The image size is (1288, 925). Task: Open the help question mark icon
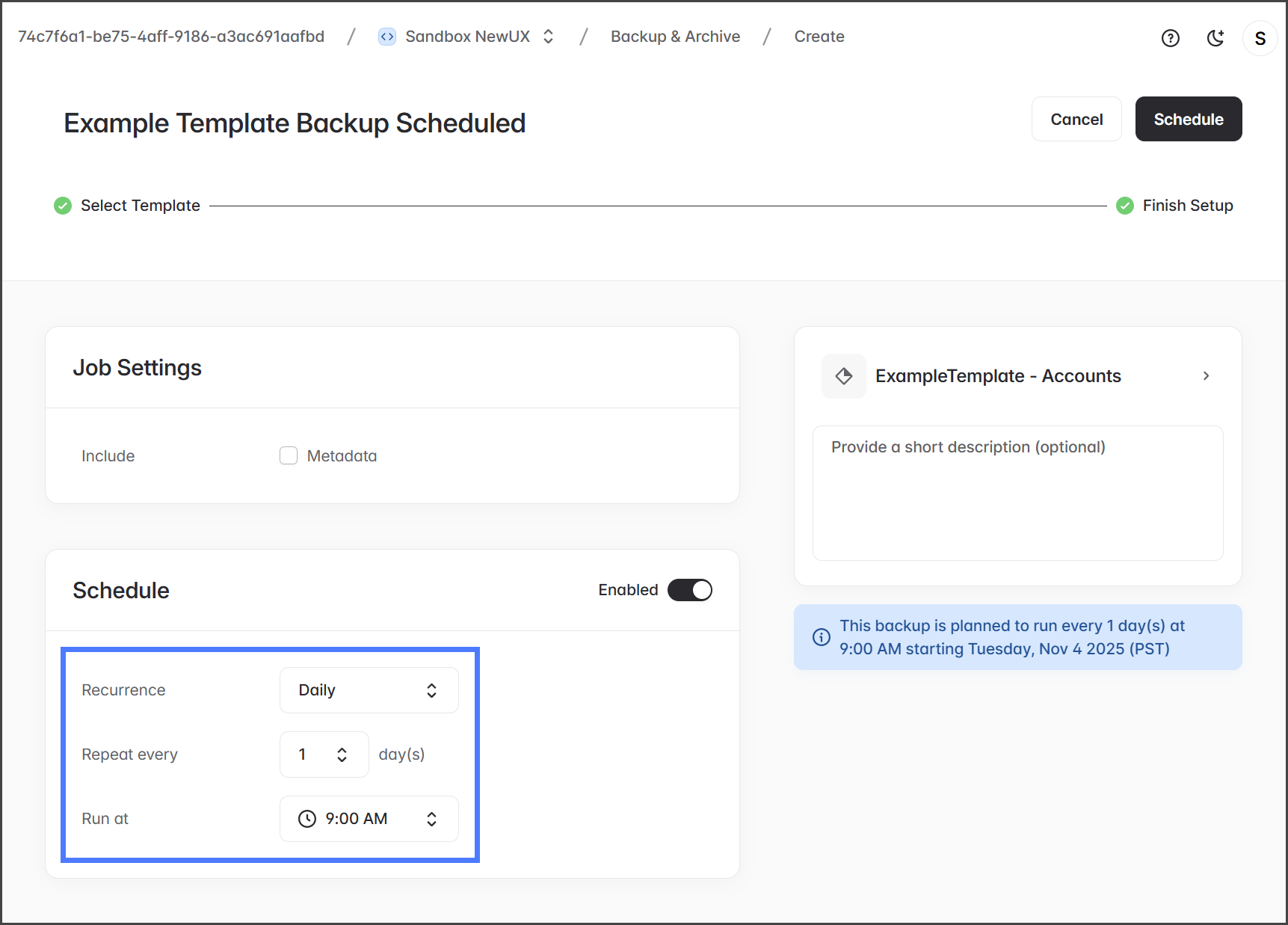tap(1170, 38)
